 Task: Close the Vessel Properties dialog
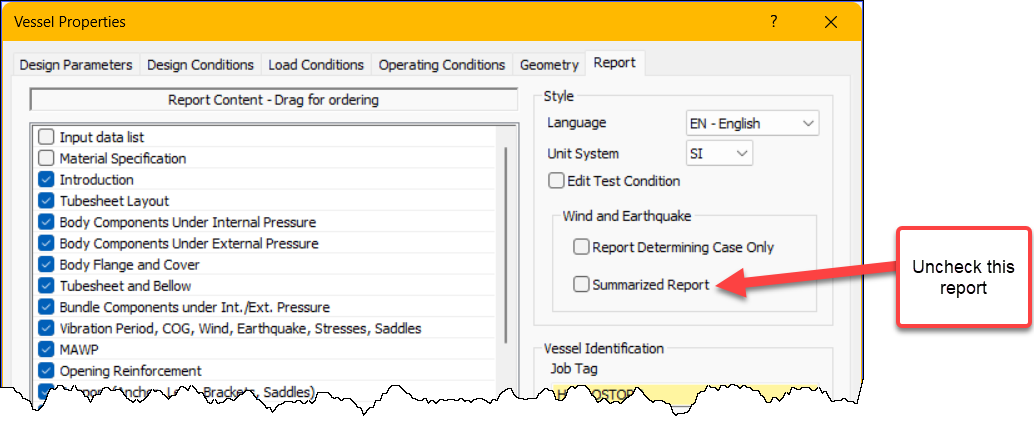click(x=831, y=22)
